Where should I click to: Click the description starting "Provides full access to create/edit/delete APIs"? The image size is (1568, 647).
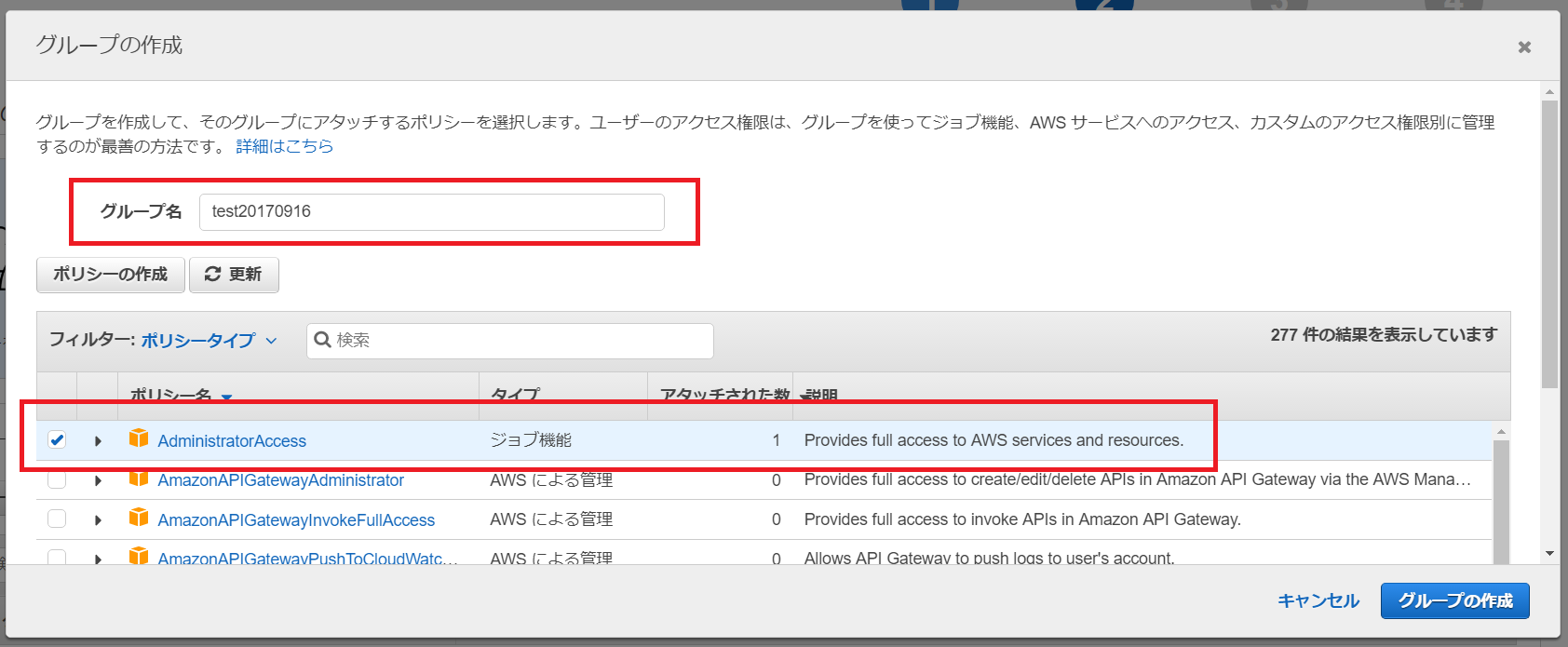pos(1138,479)
